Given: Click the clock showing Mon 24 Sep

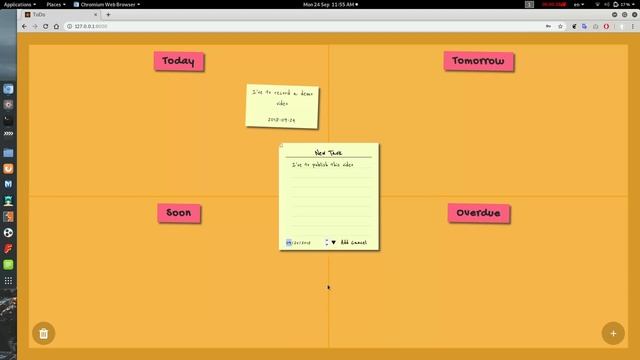Looking at the screenshot, I should (x=330, y=4).
